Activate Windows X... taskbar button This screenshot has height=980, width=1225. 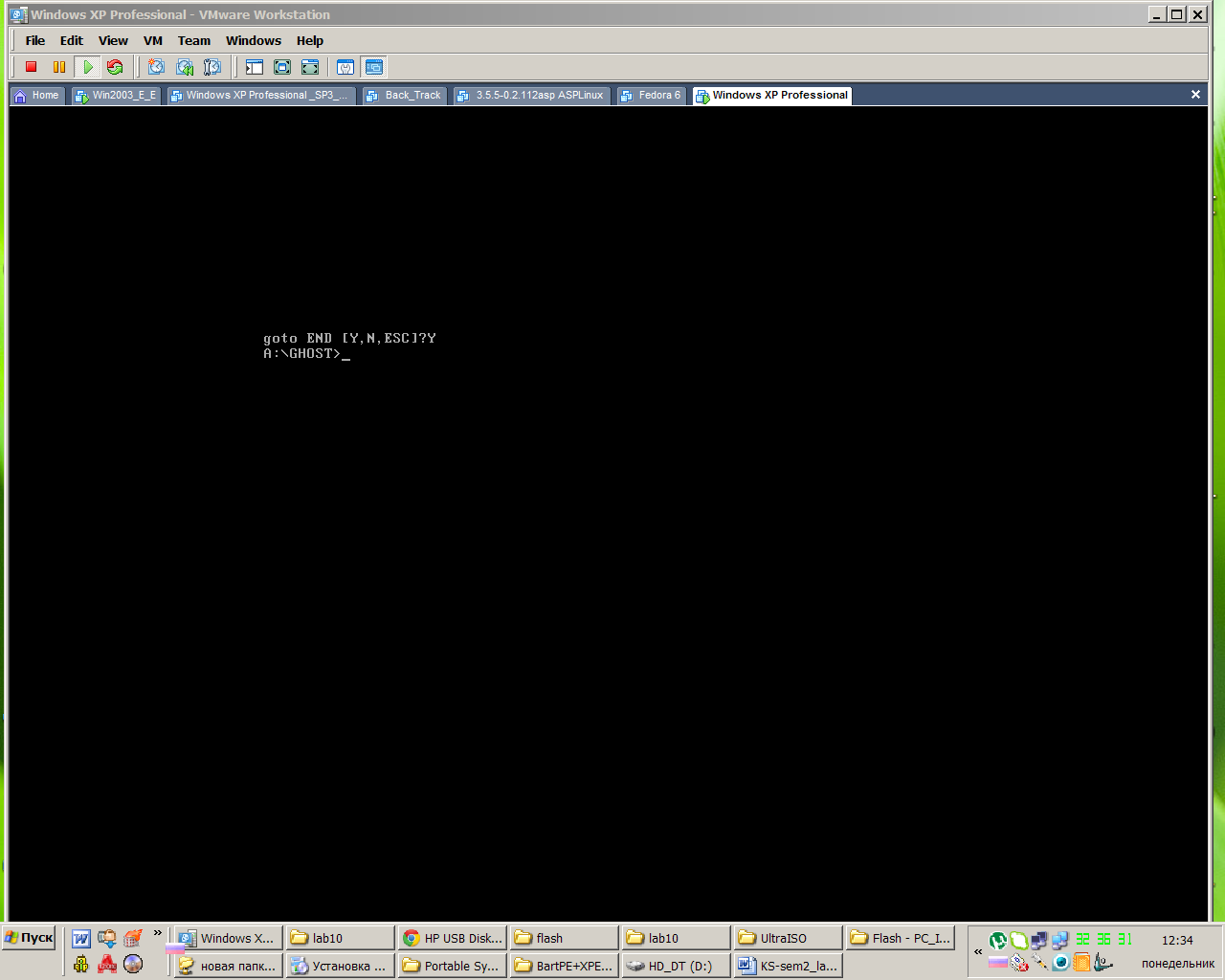pyautogui.click(x=229, y=938)
